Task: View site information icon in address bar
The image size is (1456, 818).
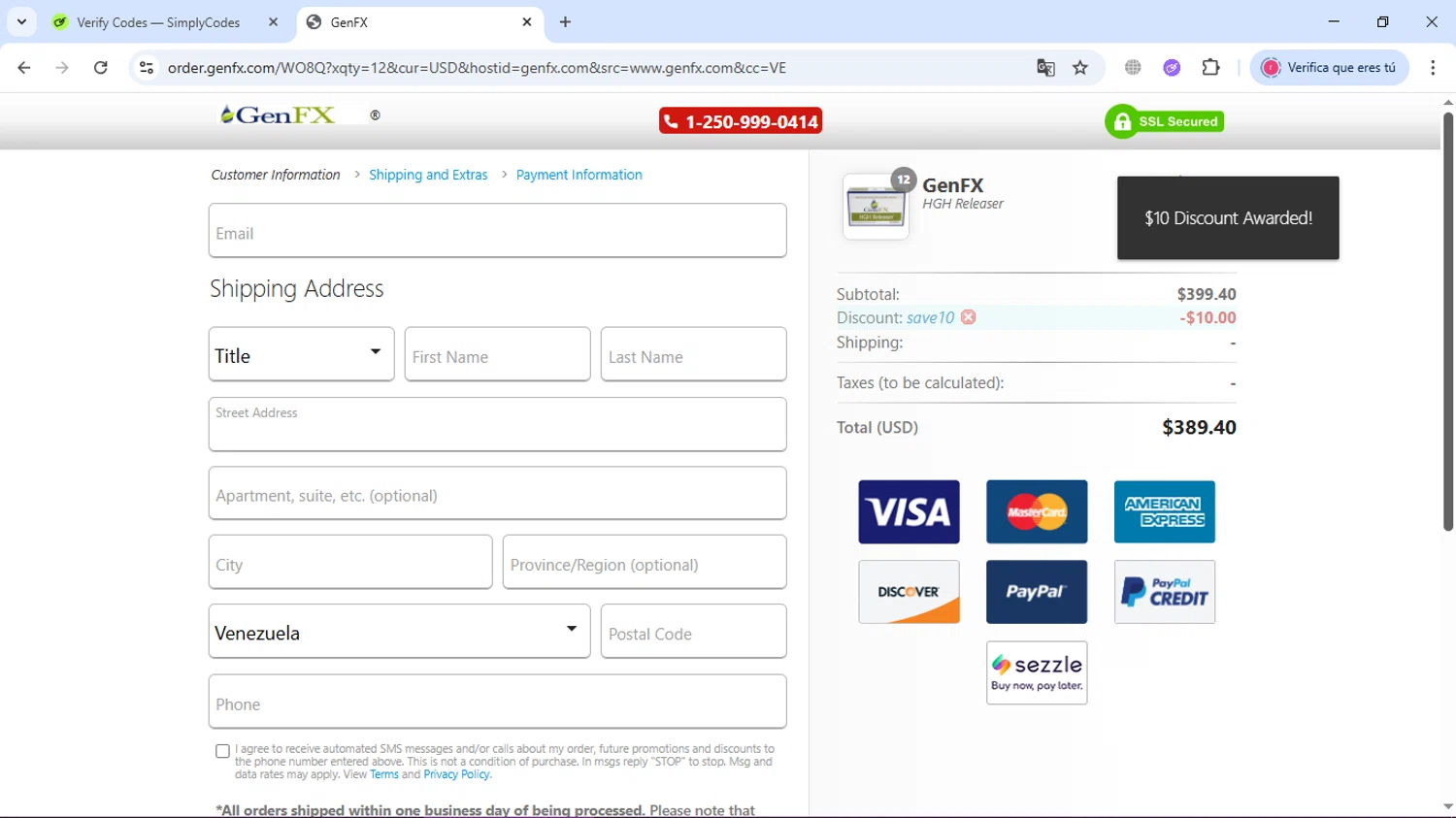Action: (147, 68)
